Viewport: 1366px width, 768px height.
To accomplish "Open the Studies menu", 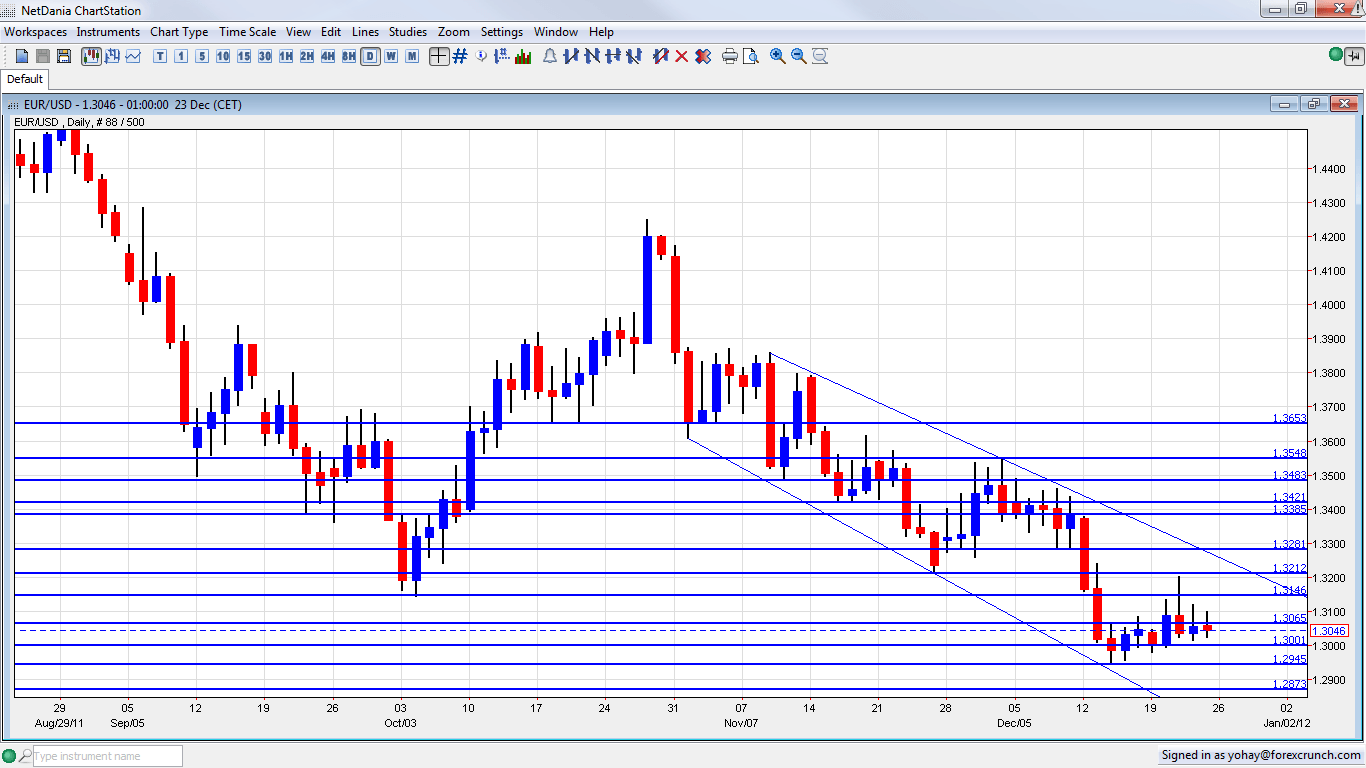I will coord(407,32).
